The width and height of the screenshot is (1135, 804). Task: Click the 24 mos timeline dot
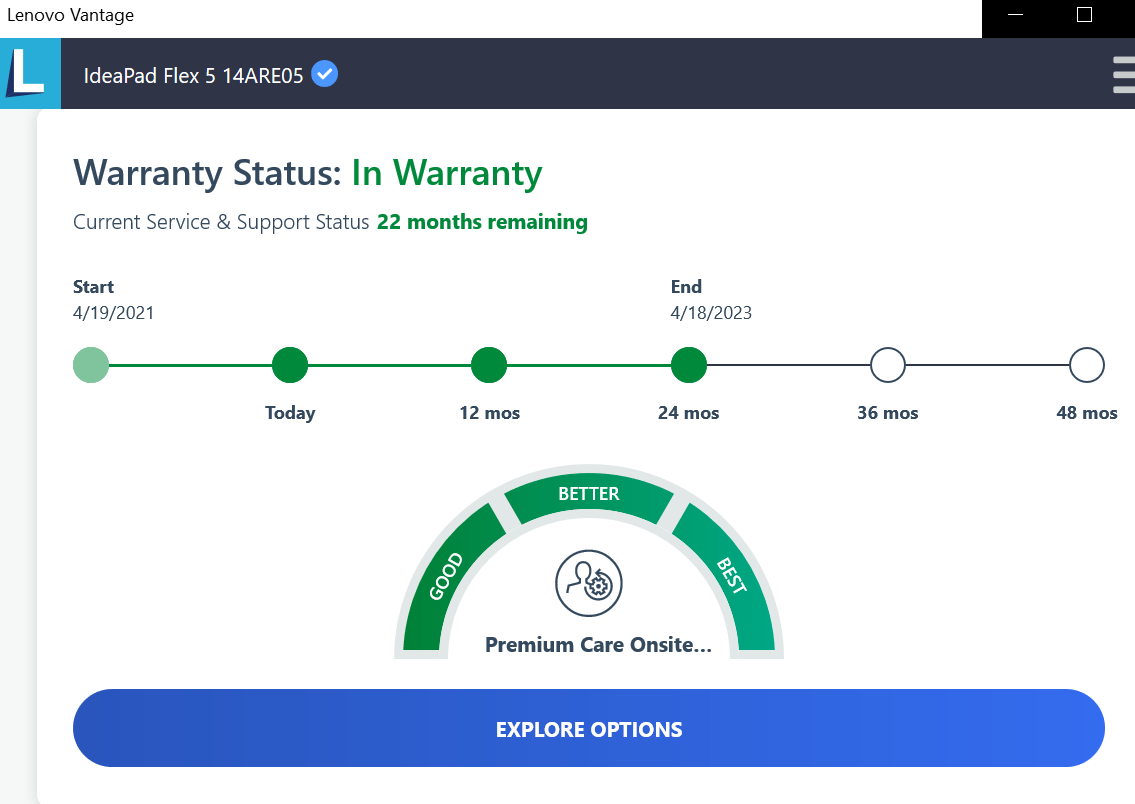click(x=688, y=365)
